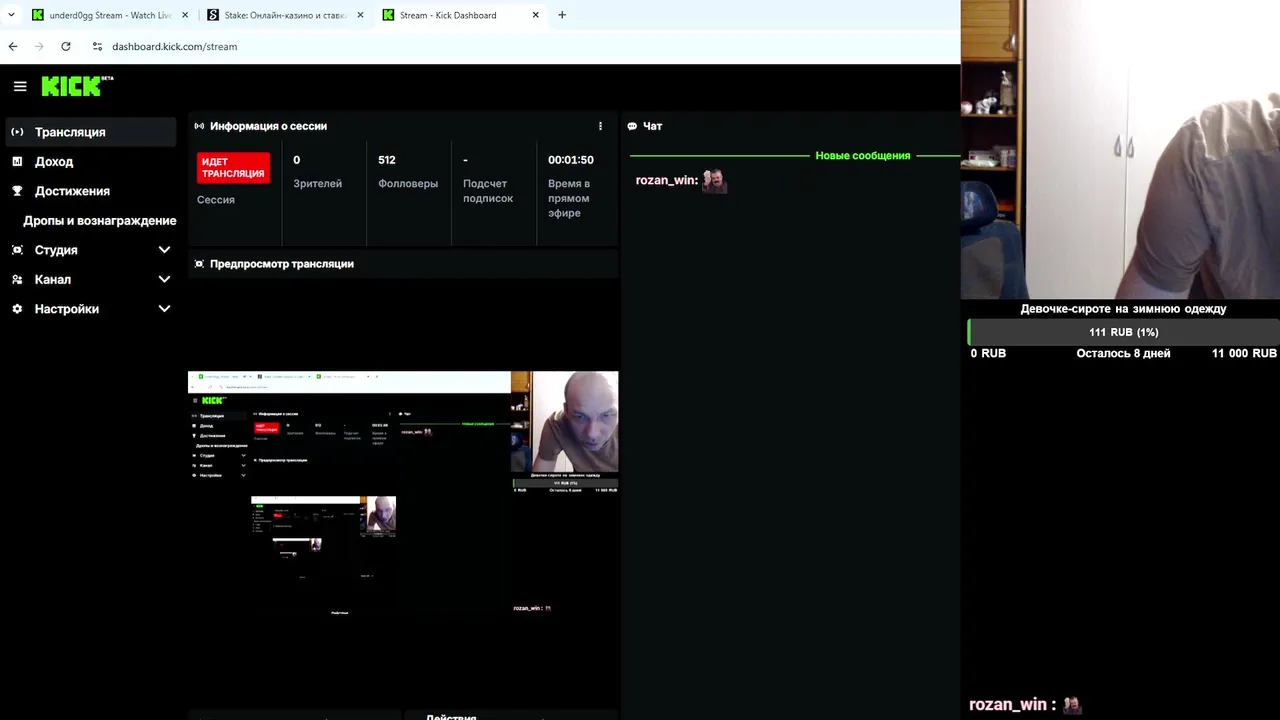The image size is (1280, 720).
Task: Click the Информация о сессии heading
Action: point(268,126)
